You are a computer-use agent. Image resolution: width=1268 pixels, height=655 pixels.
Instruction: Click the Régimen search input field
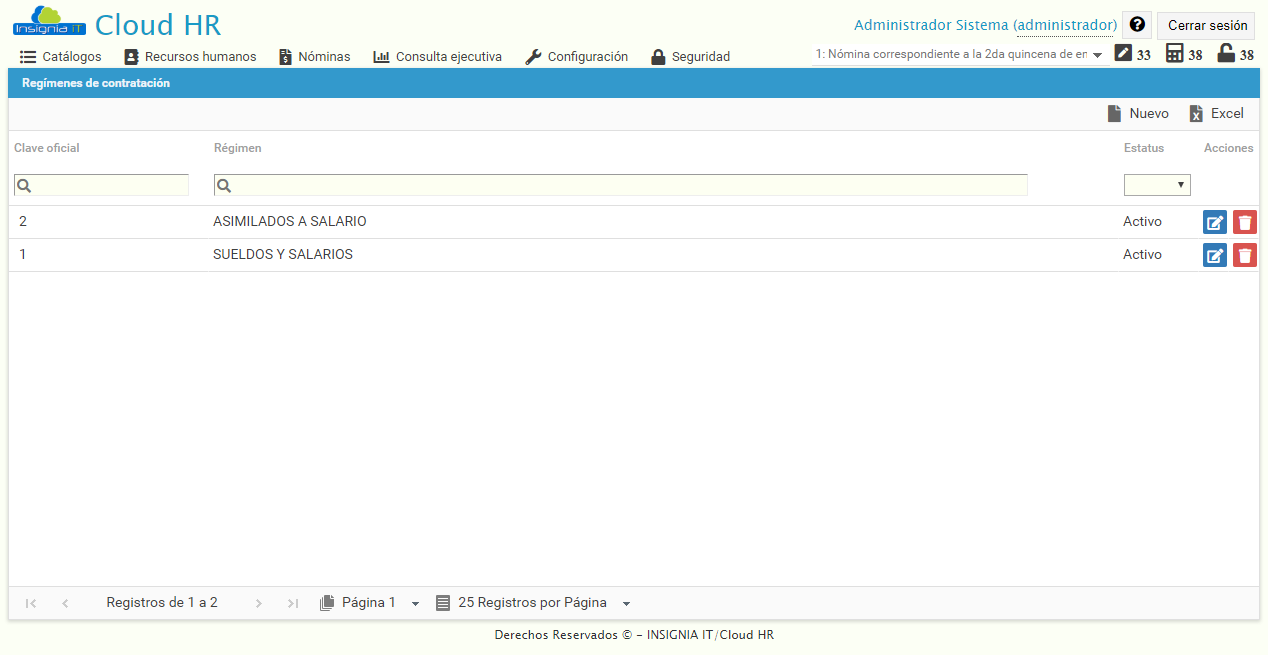pos(620,184)
